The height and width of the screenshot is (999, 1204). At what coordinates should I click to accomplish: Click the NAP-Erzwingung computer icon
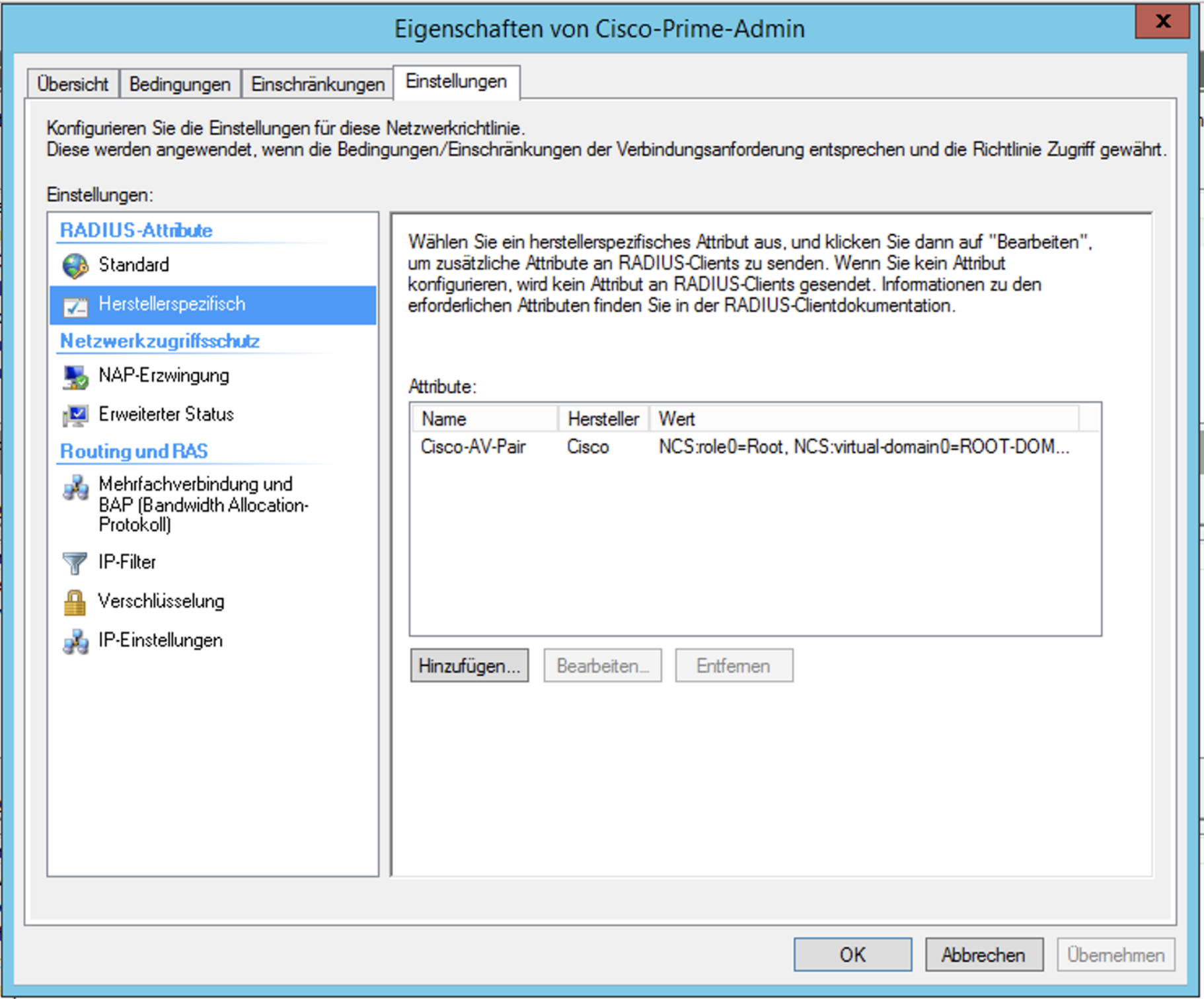pos(75,377)
